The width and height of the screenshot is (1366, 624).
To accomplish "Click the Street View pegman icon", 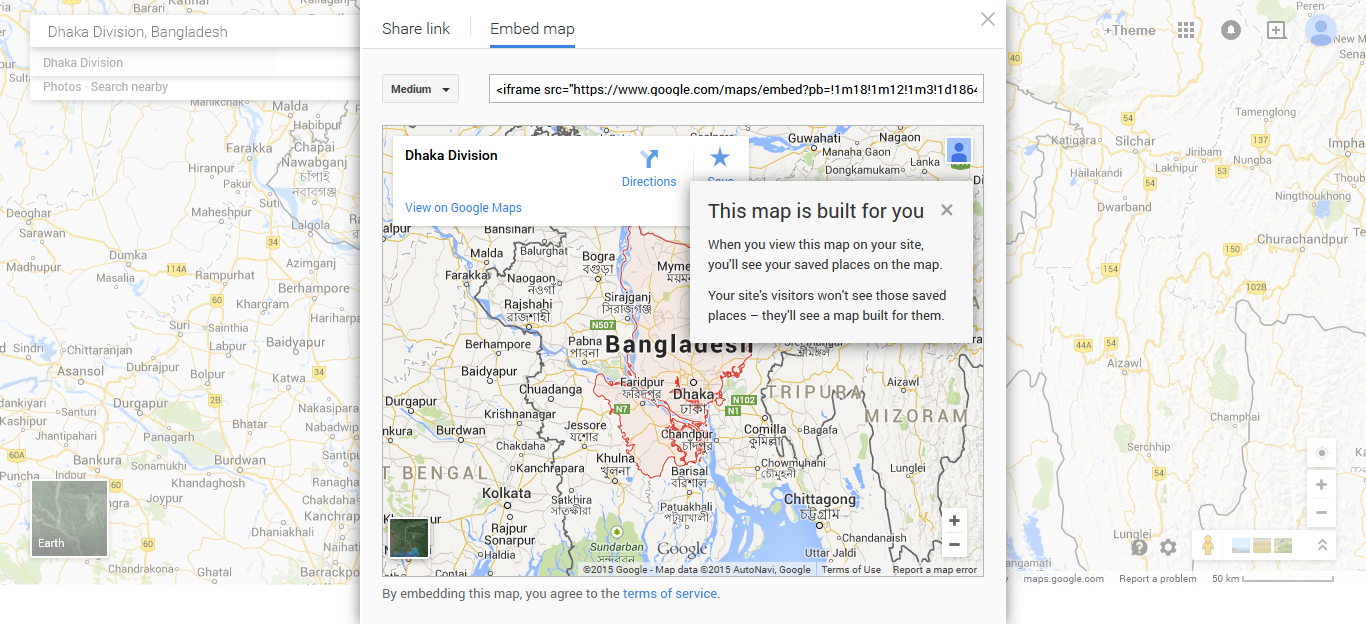I will 1208,546.
